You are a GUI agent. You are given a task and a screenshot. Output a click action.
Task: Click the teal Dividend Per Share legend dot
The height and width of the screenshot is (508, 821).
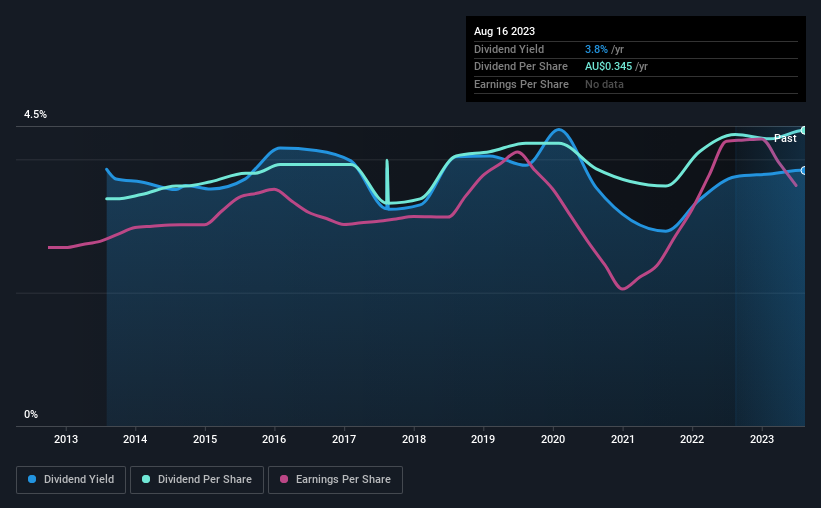[x=146, y=479]
